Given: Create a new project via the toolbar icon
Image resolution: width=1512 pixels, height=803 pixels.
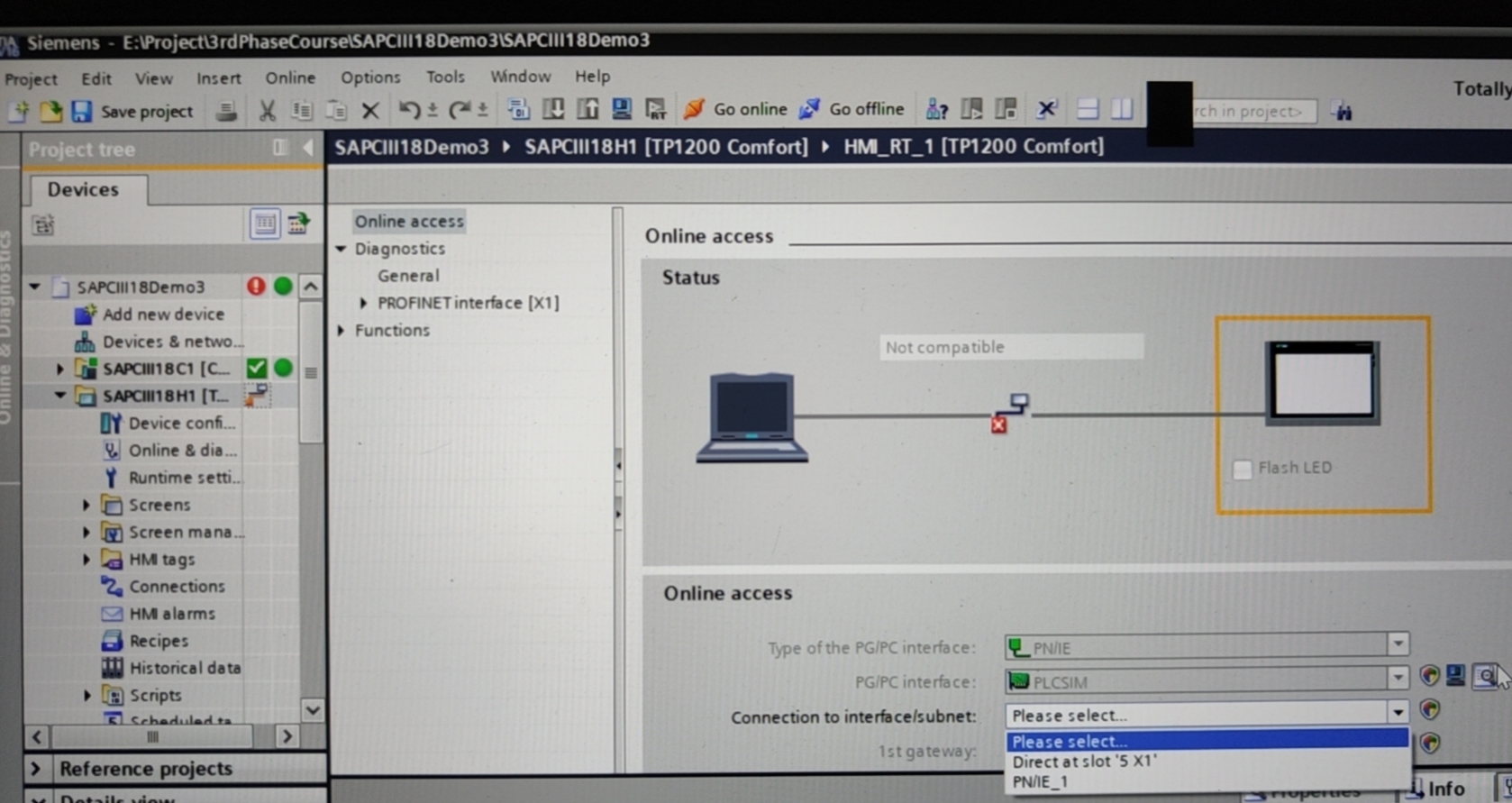Looking at the screenshot, I should point(18,111).
